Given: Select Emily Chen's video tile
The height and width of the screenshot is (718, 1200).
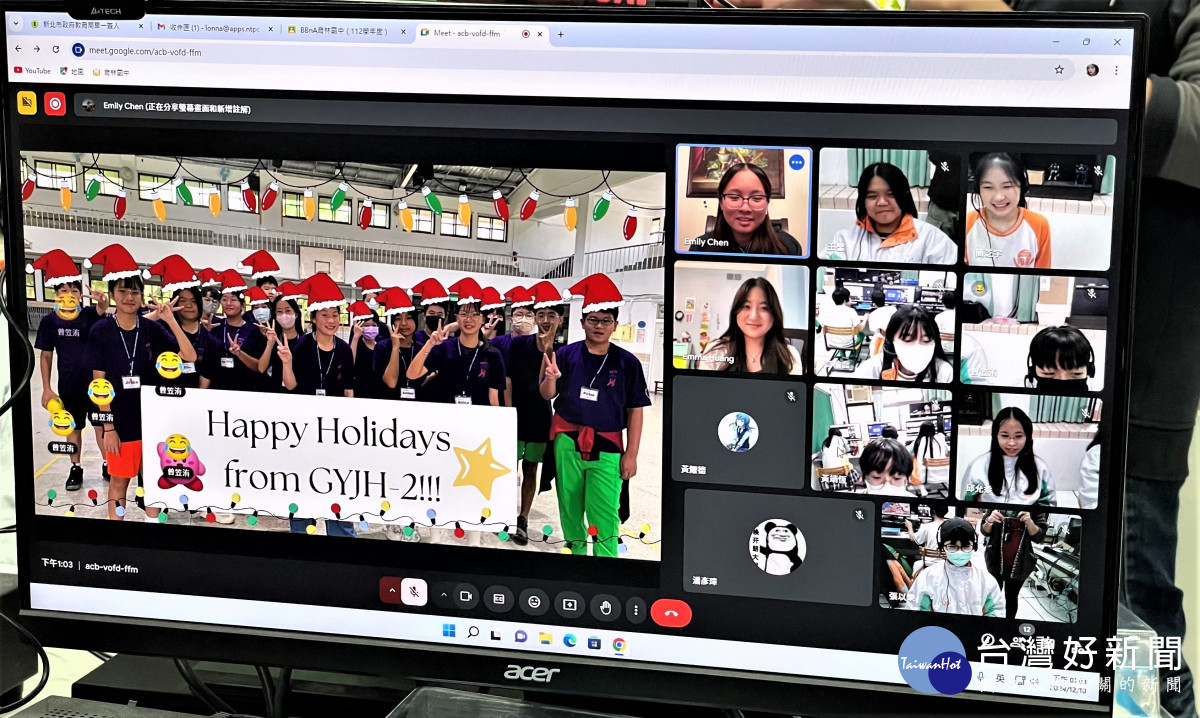Looking at the screenshot, I should coord(743,201).
